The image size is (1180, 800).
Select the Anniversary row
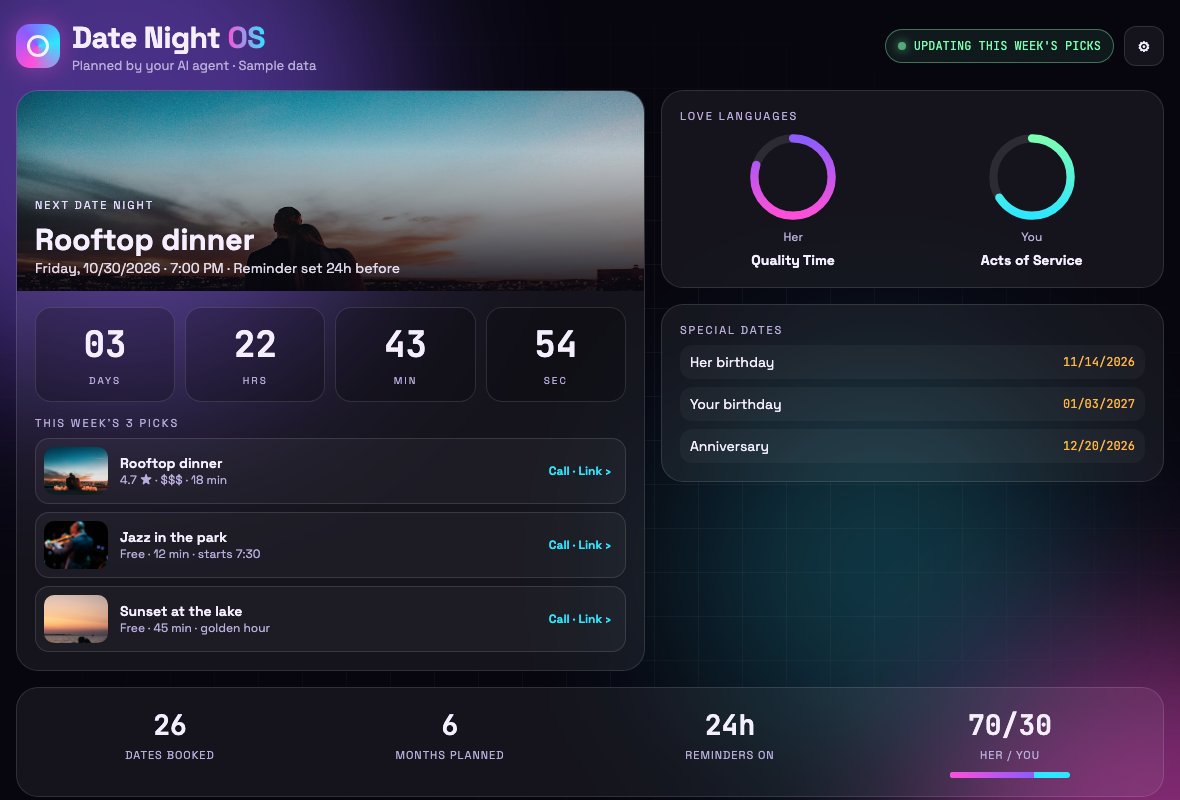(x=911, y=446)
